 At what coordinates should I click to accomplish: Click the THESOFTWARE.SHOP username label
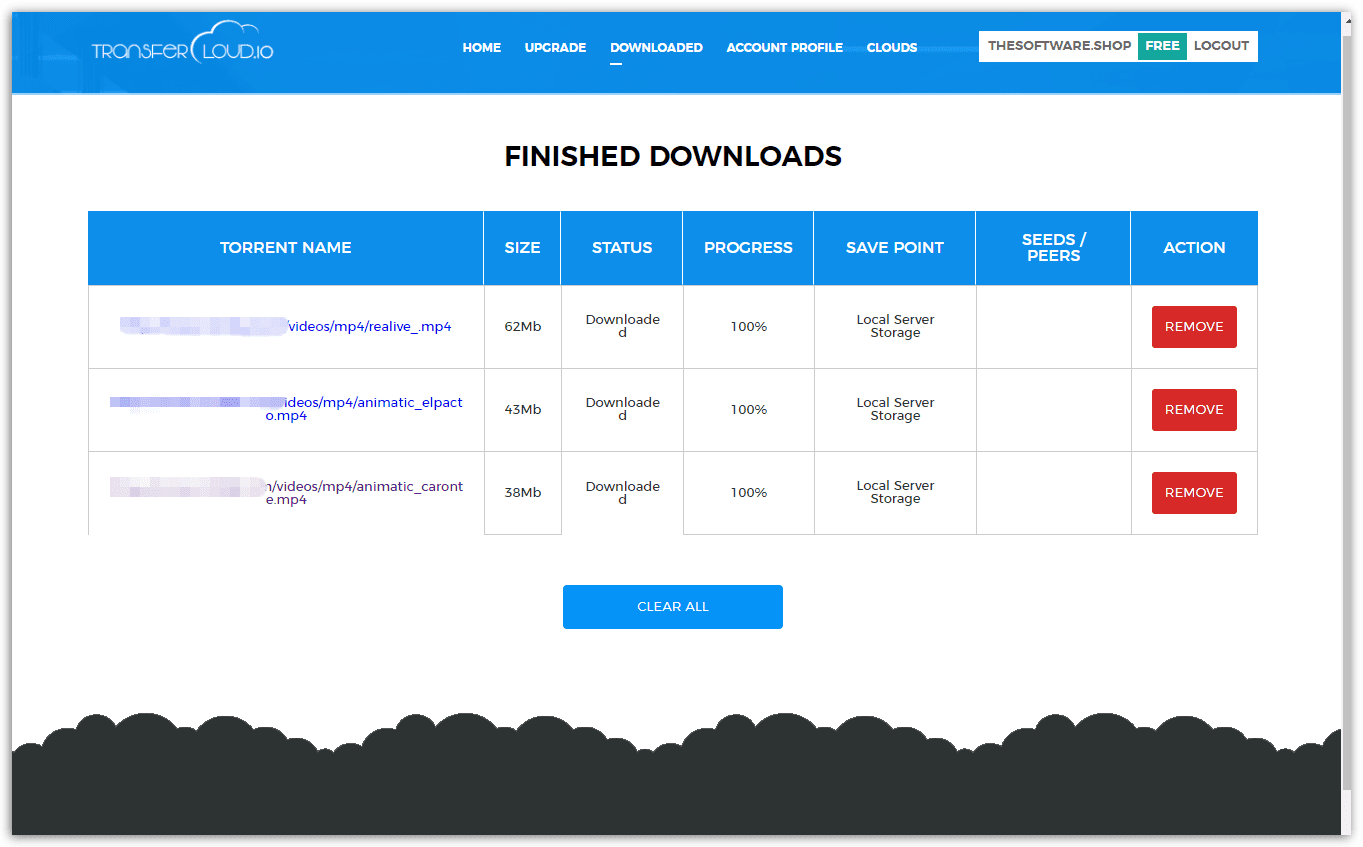coord(1059,46)
